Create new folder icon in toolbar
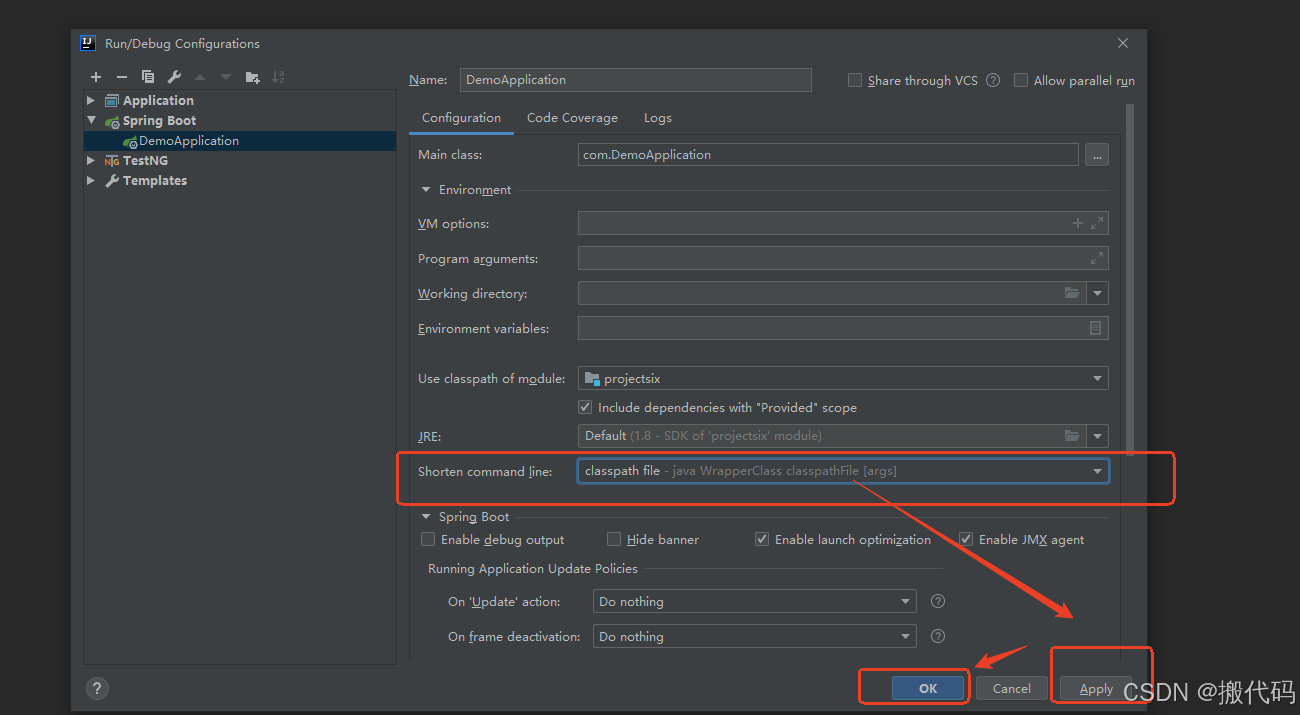 coord(252,77)
